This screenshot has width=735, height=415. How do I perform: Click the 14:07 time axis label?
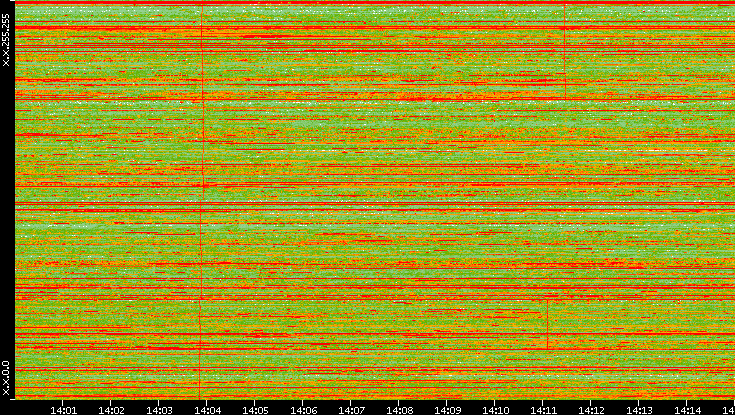pyautogui.click(x=351, y=410)
